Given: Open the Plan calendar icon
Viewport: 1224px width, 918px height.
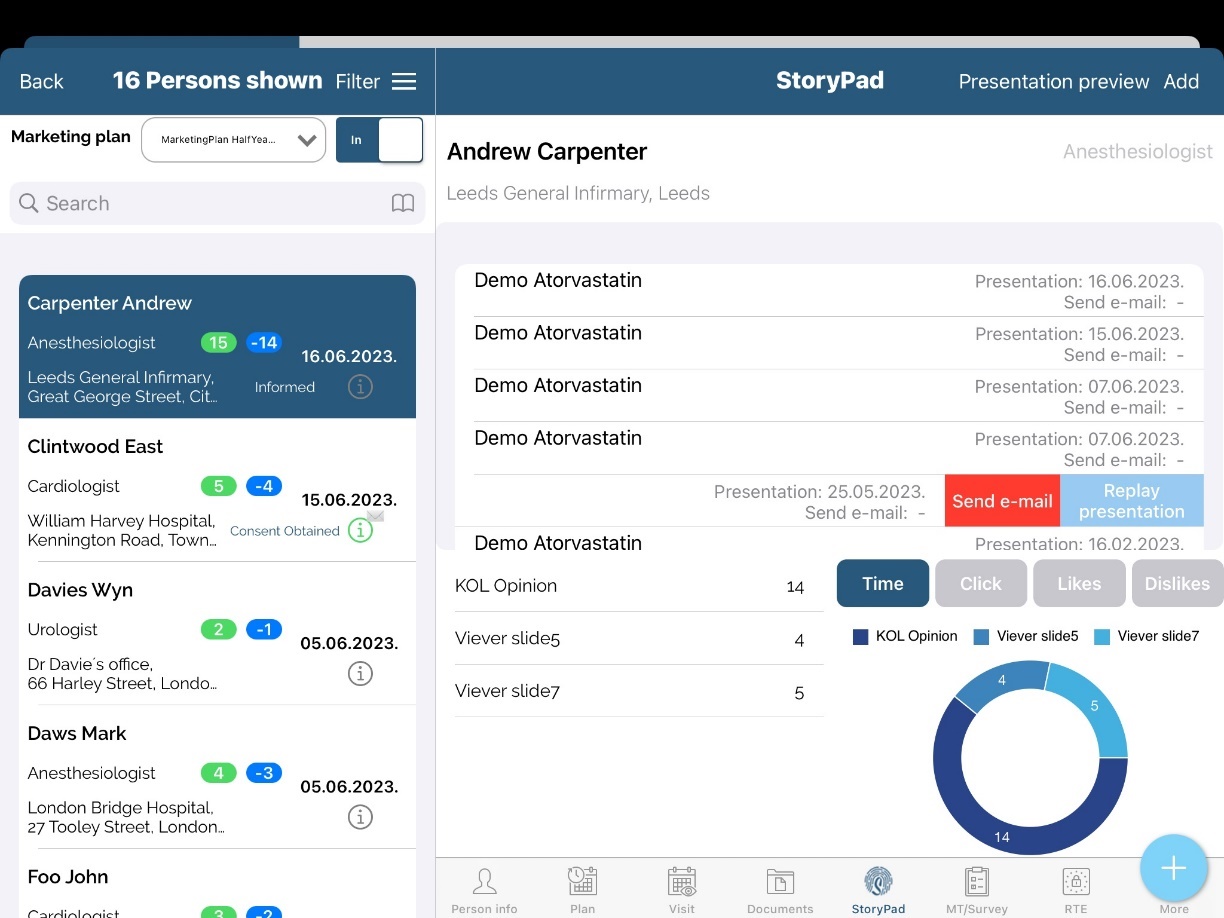Looking at the screenshot, I should (582, 882).
